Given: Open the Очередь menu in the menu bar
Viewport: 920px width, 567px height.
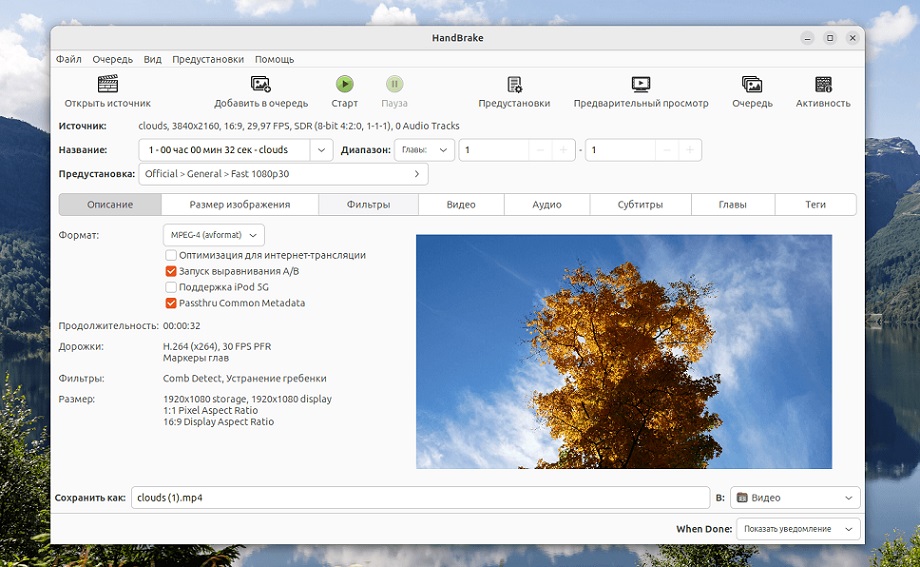Looking at the screenshot, I should pyautogui.click(x=112, y=59).
